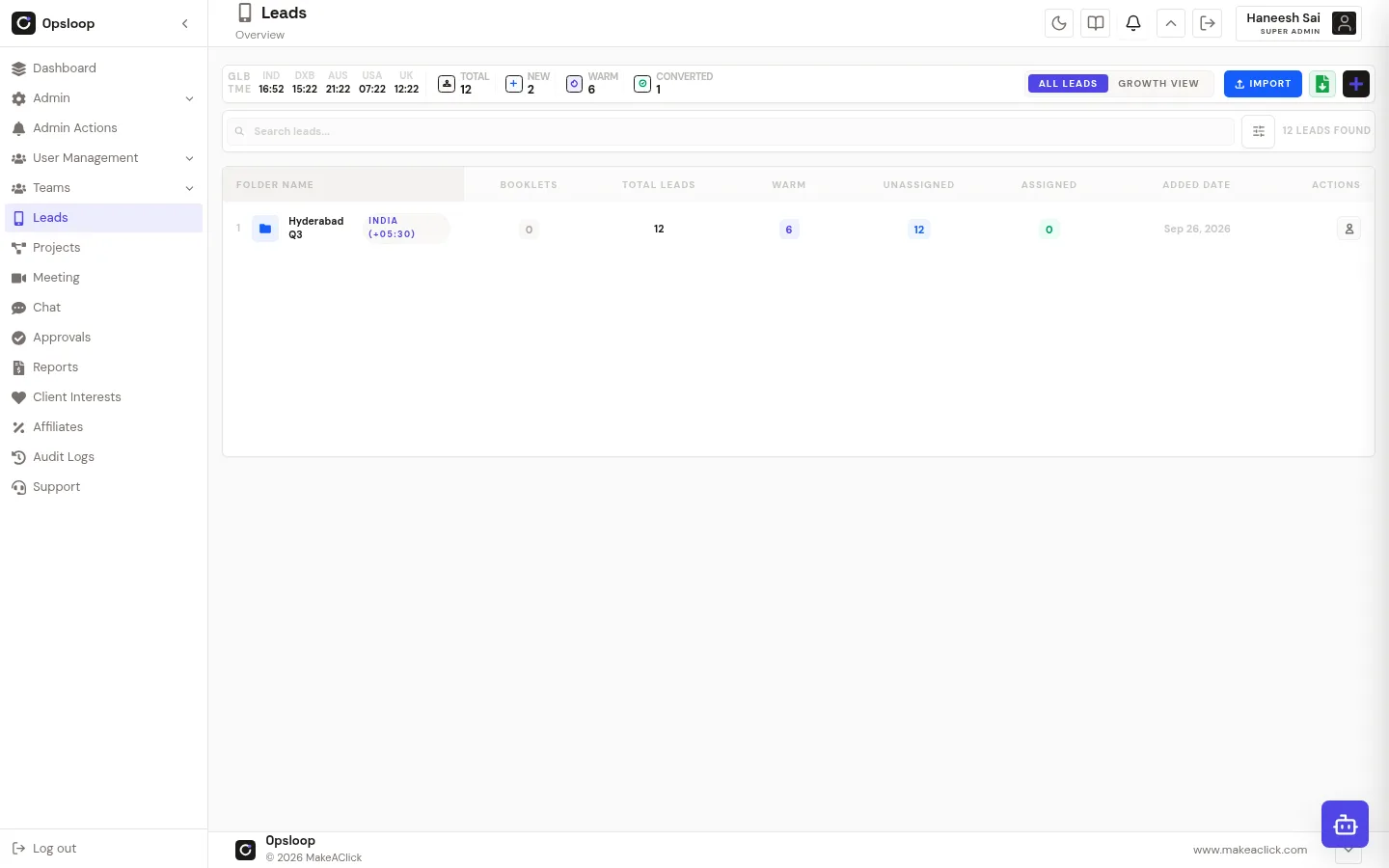Open Affiliates page
Image resolution: width=1389 pixels, height=868 pixels.
coord(103,427)
